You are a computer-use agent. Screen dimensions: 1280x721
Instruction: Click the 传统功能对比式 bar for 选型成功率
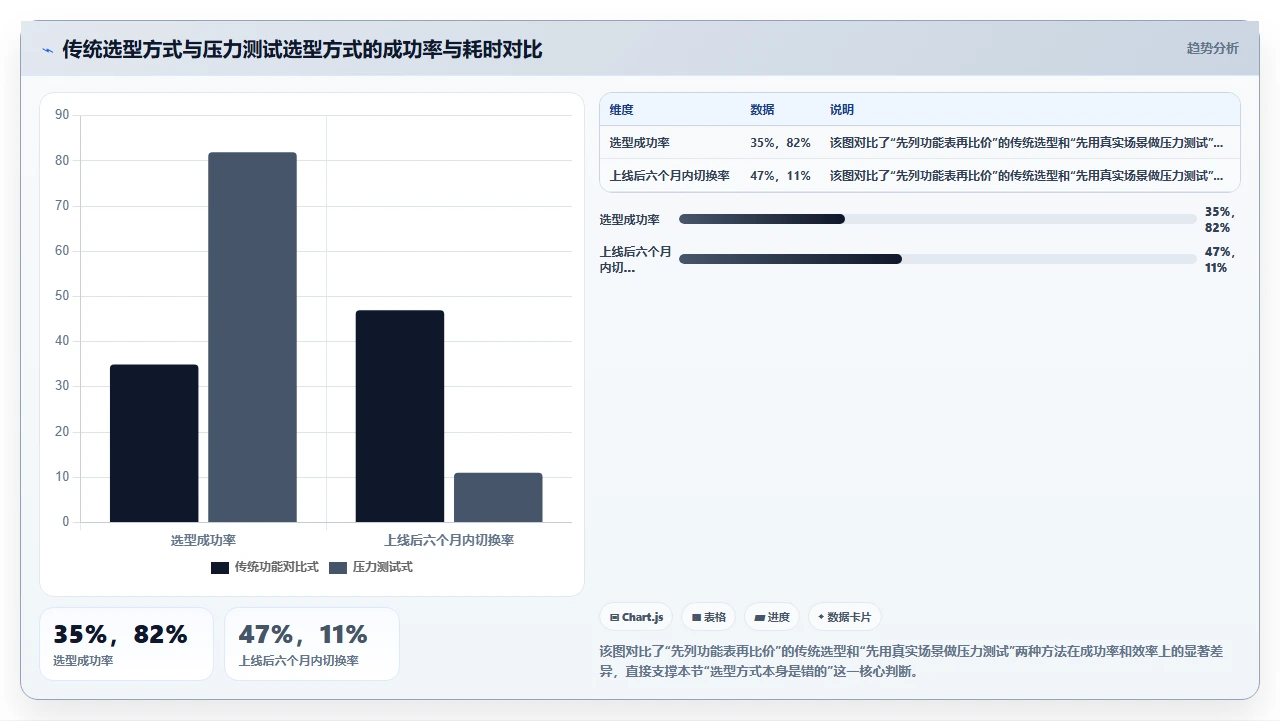[x=154, y=443]
